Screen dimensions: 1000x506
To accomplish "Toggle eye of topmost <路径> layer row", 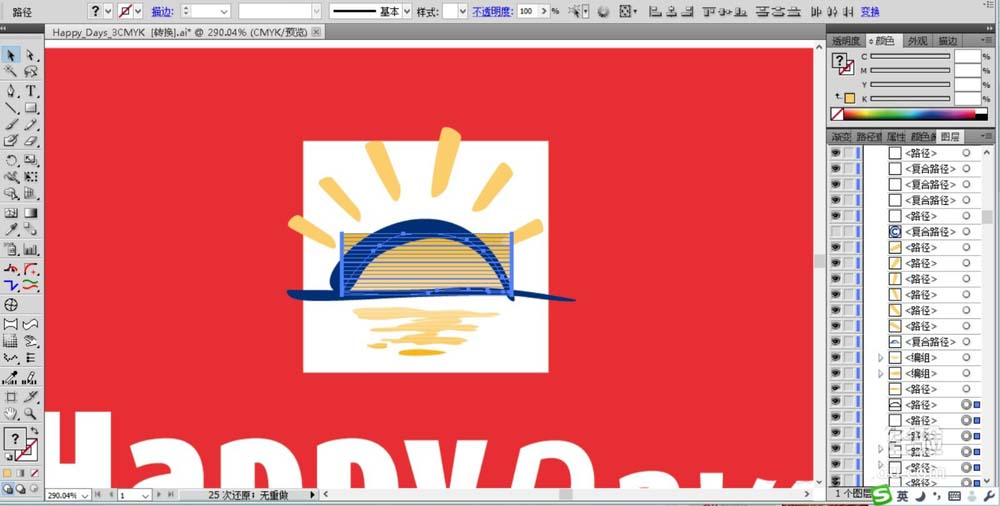I will pyautogui.click(x=835, y=153).
